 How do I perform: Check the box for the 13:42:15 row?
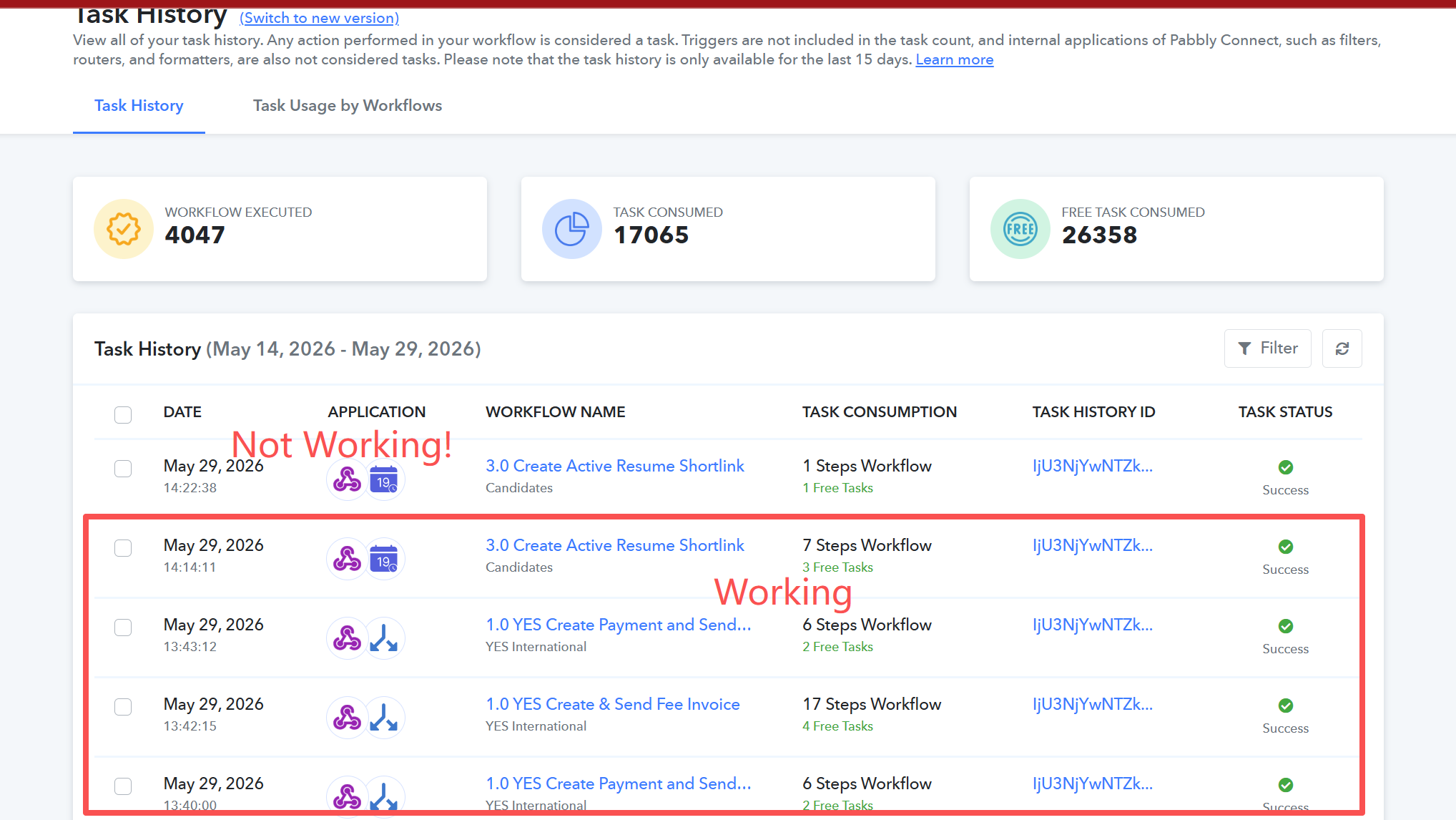123,707
